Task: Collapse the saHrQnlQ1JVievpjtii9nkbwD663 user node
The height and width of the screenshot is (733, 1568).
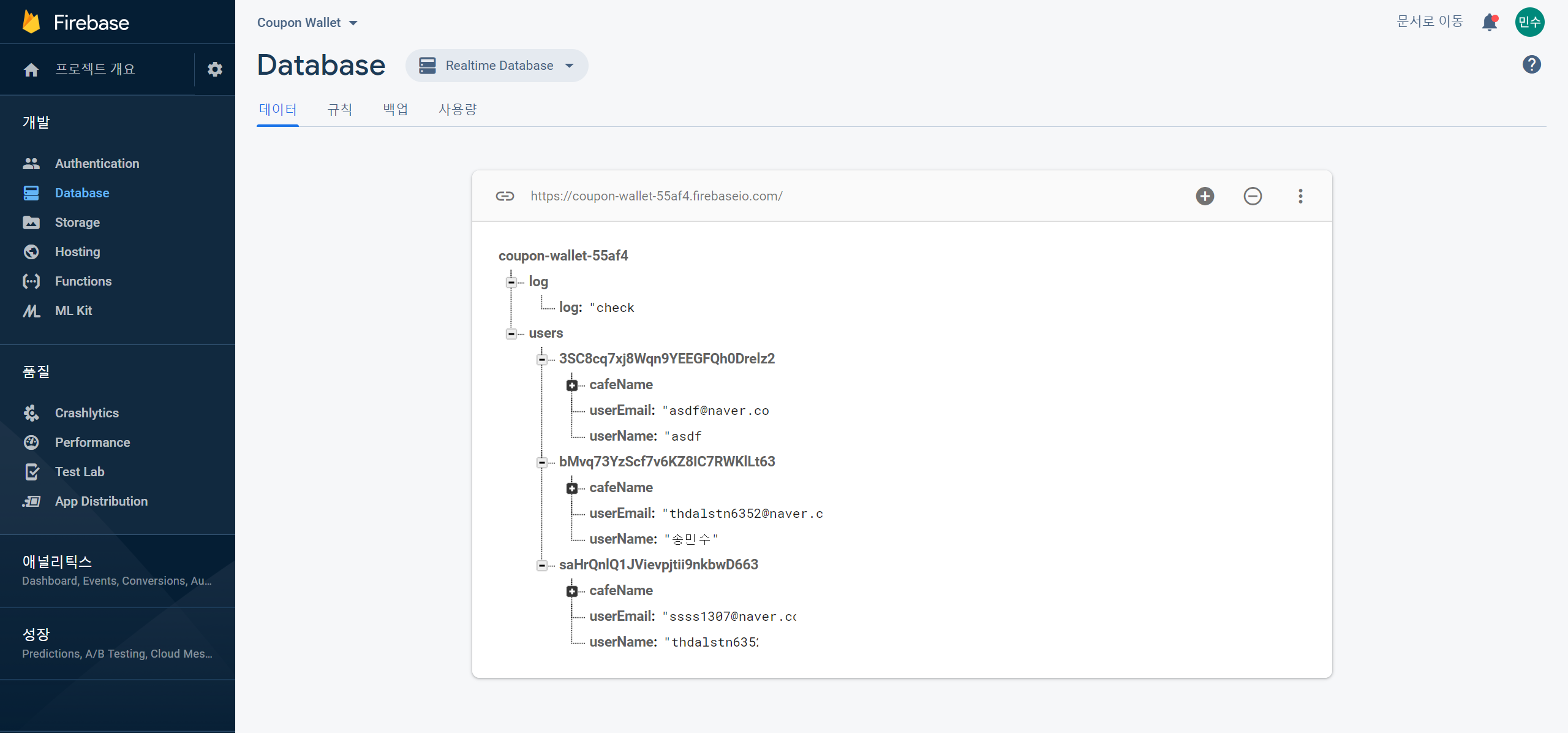Action: pyautogui.click(x=541, y=565)
